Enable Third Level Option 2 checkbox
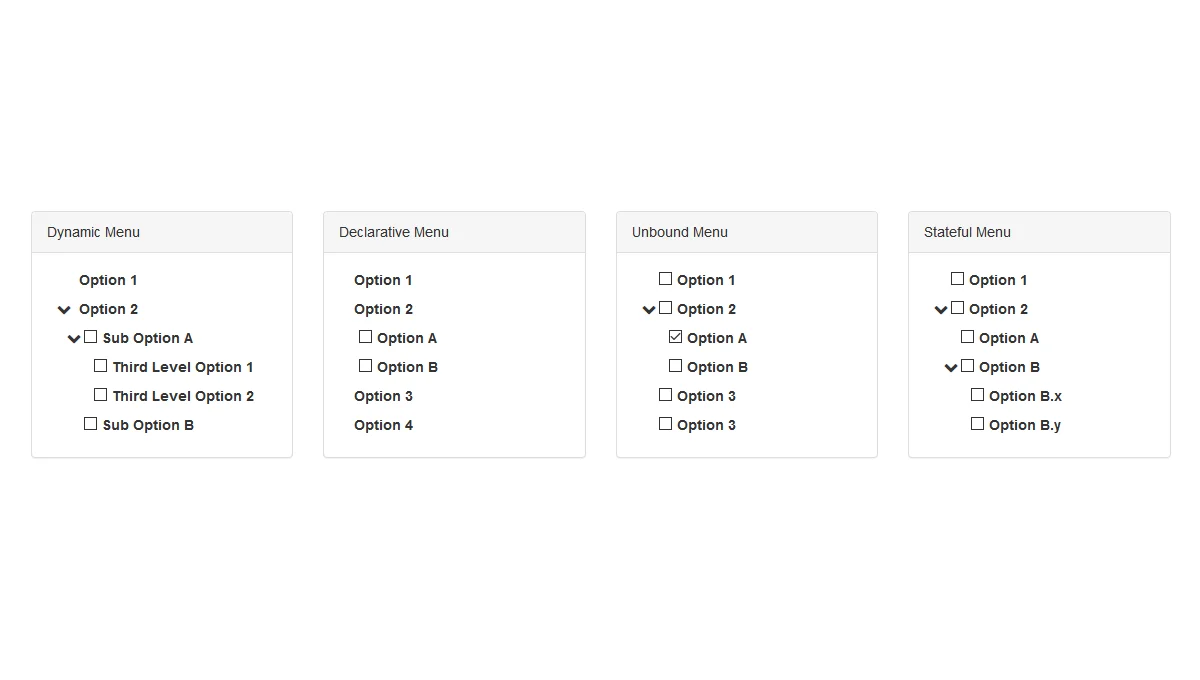 tap(100, 394)
